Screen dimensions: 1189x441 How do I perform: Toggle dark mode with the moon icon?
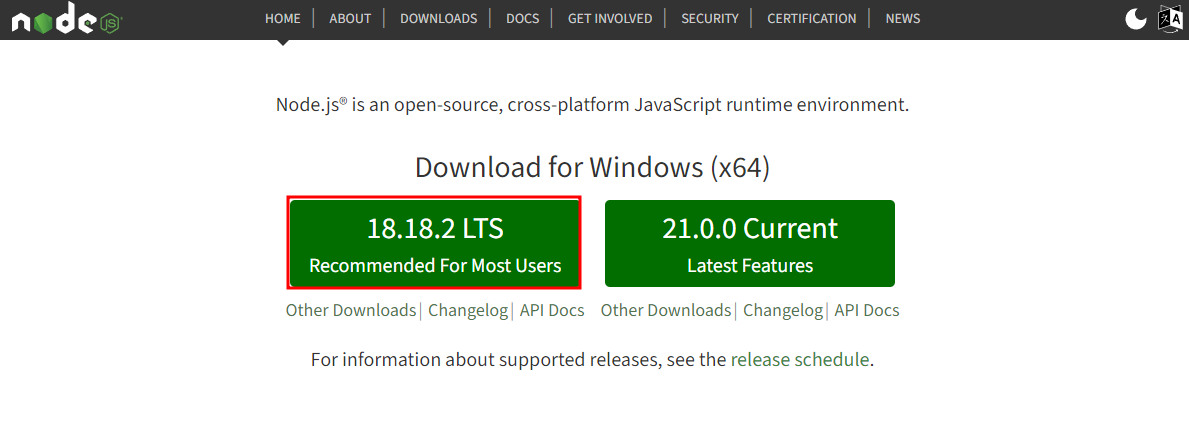click(1135, 19)
